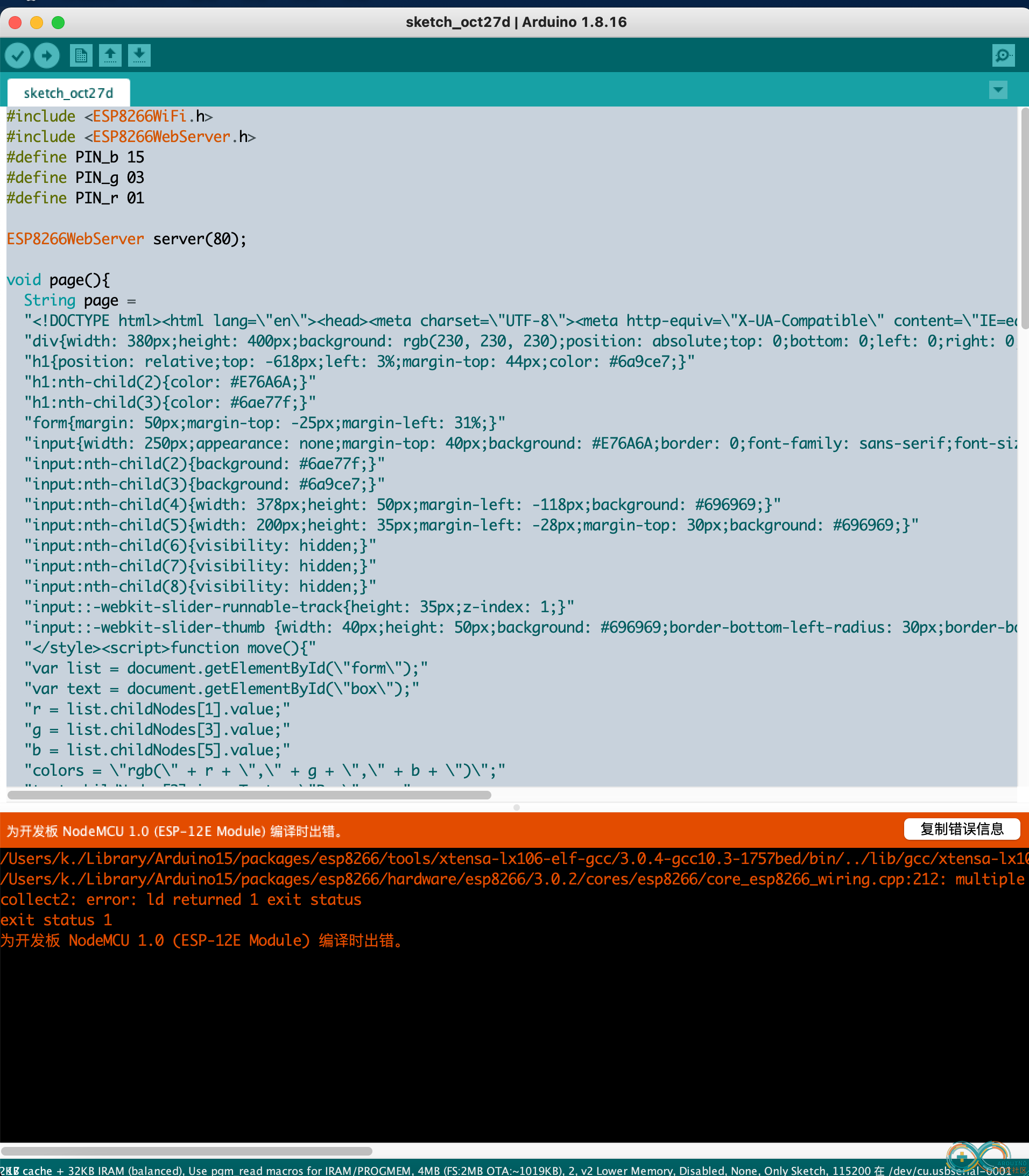Screen dimensions: 1029x1176
Task: Click the 'input:nth-child(8){visibility: hidden;}' line
Action: (x=200, y=586)
